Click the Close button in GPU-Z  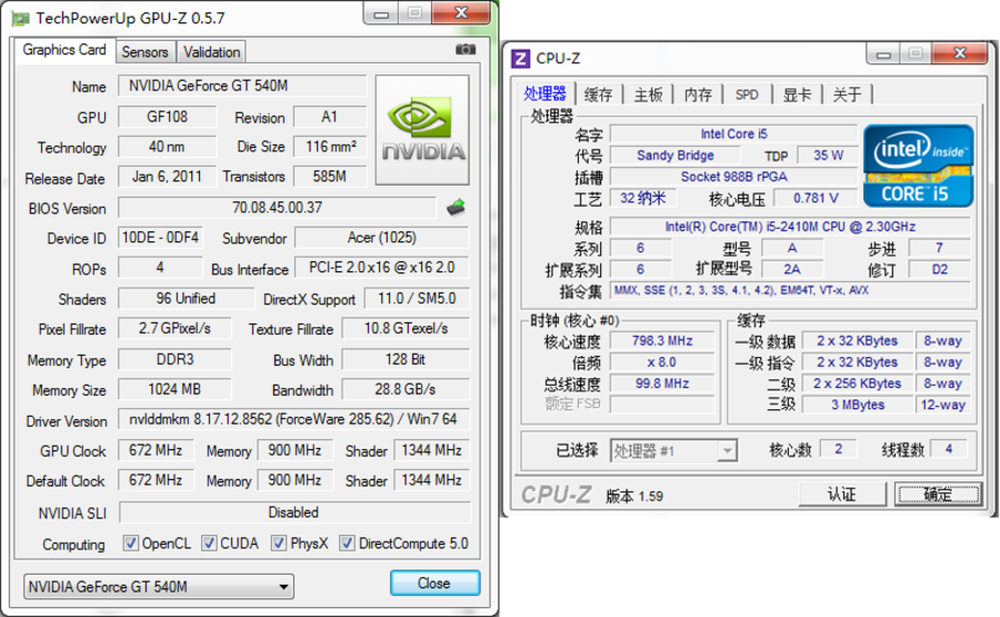(x=434, y=583)
